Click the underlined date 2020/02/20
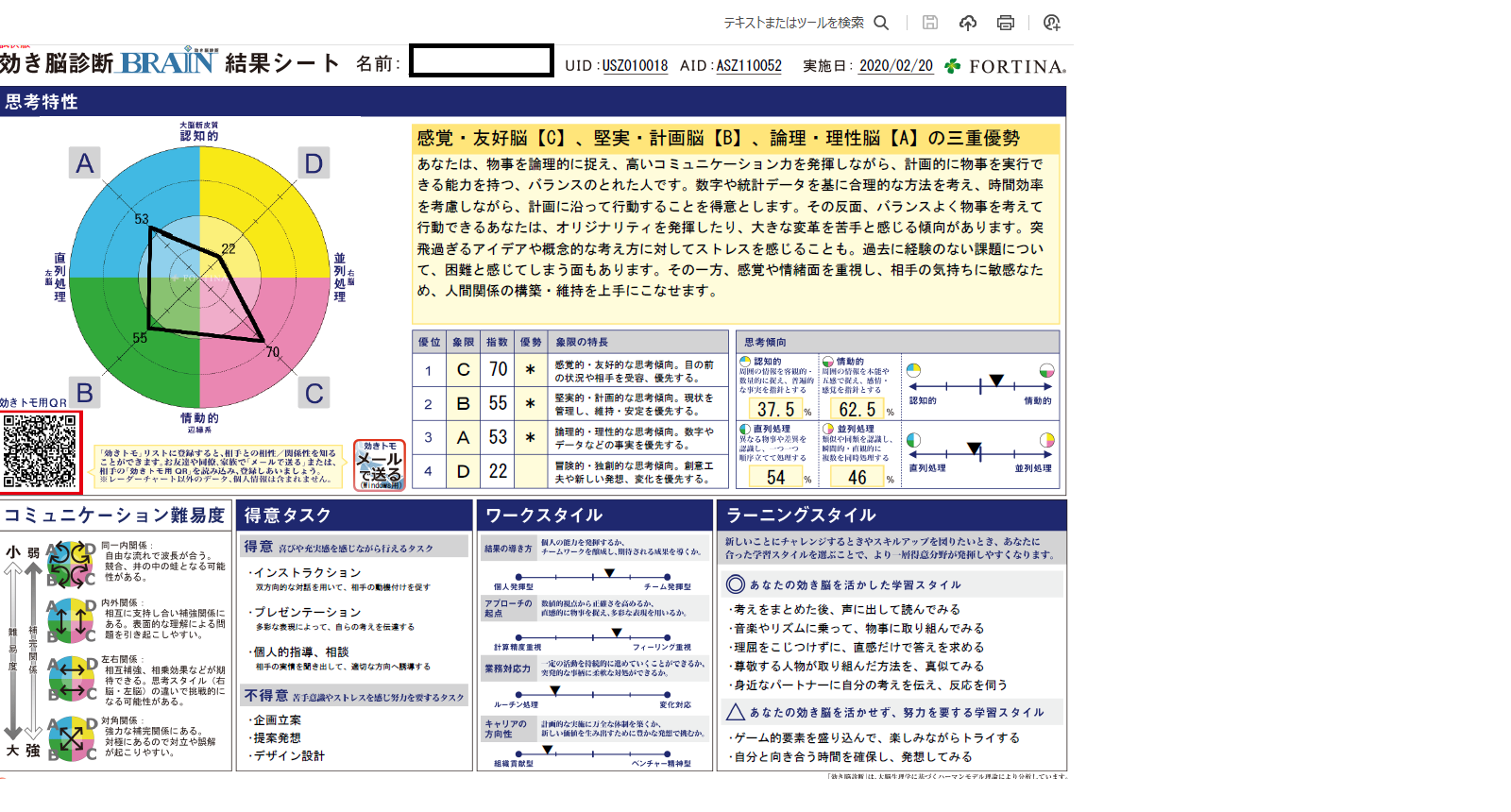The image size is (1511, 812). (x=896, y=66)
